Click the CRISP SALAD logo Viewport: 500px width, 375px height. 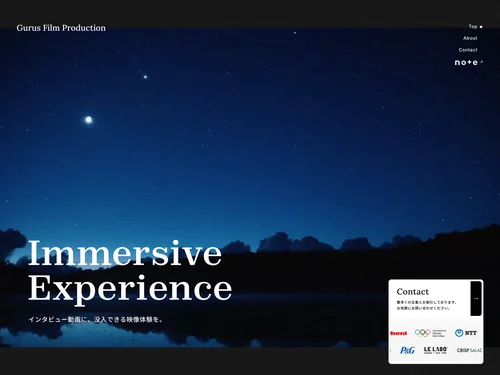click(x=469, y=350)
